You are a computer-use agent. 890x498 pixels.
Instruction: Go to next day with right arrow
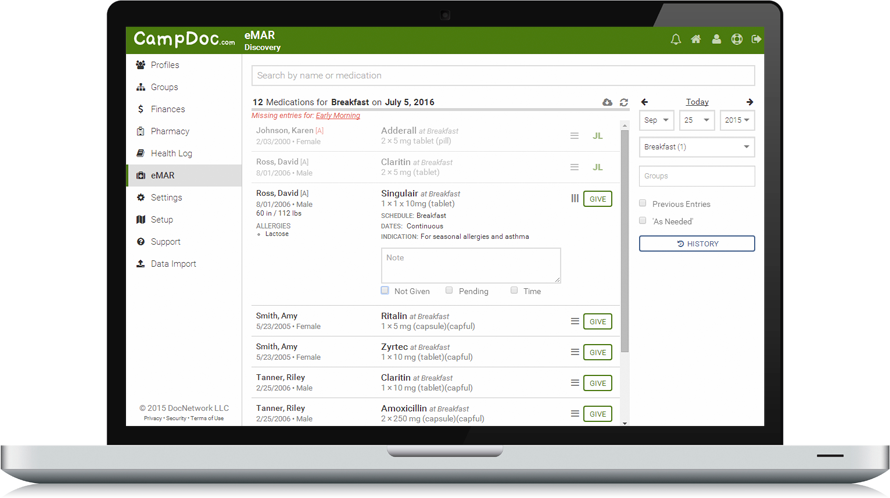(x=750, y=102)
